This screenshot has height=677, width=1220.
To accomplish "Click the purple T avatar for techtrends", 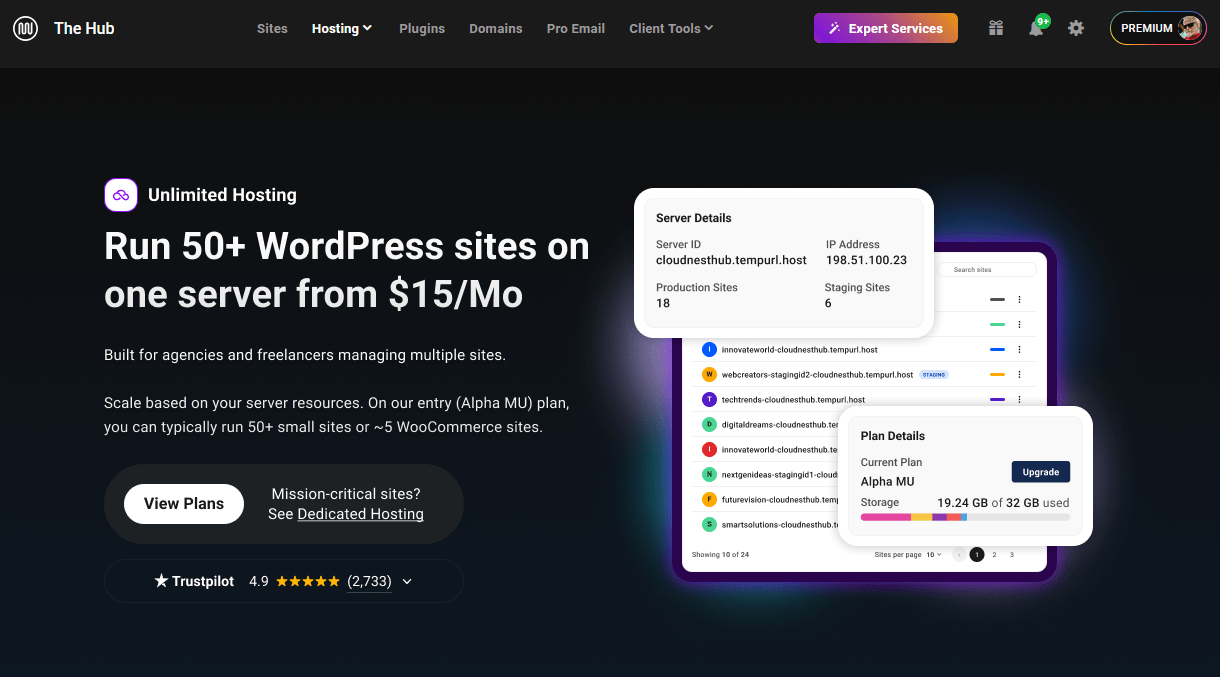I will point(709,399).
